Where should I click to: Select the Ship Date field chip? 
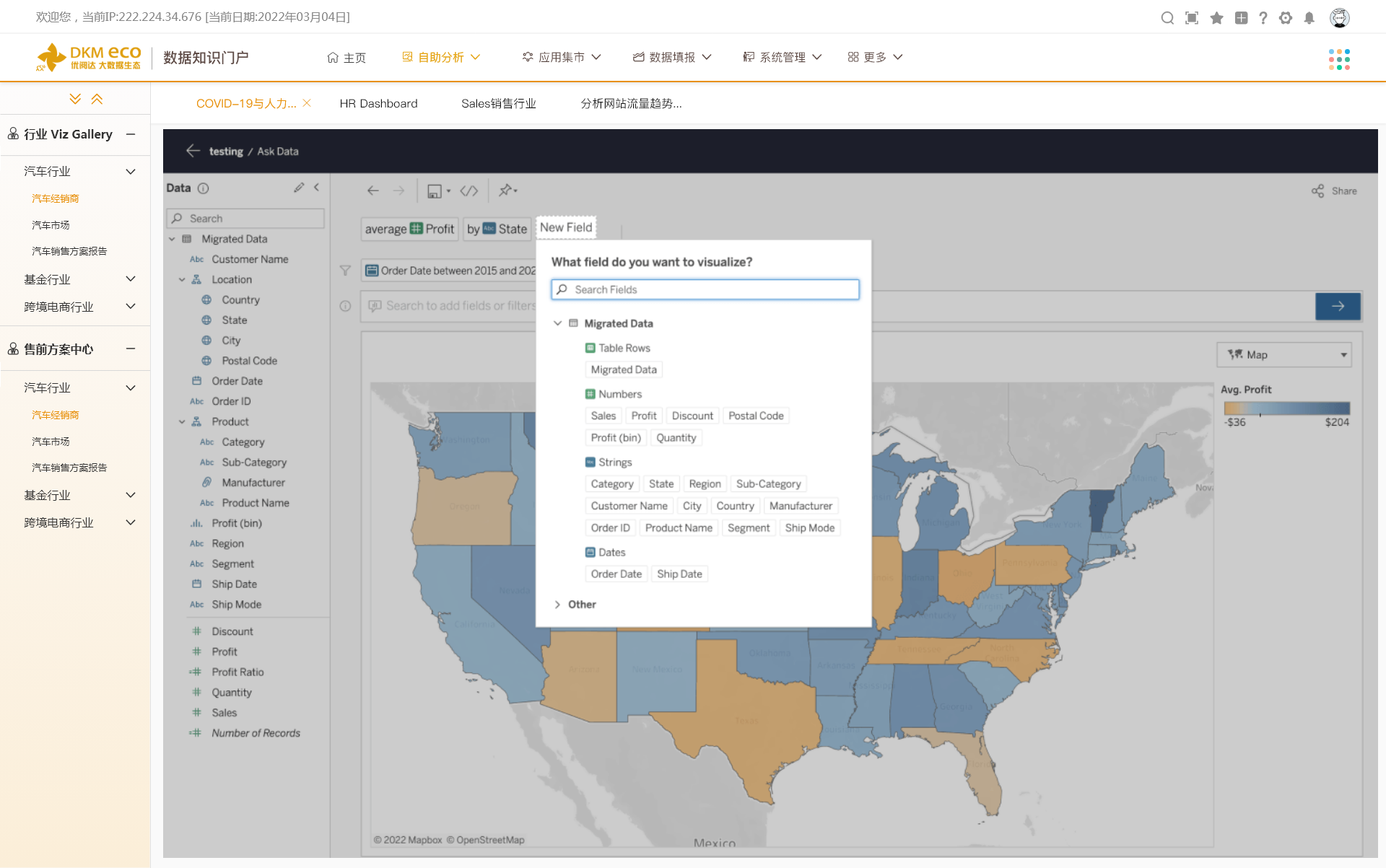679,574
